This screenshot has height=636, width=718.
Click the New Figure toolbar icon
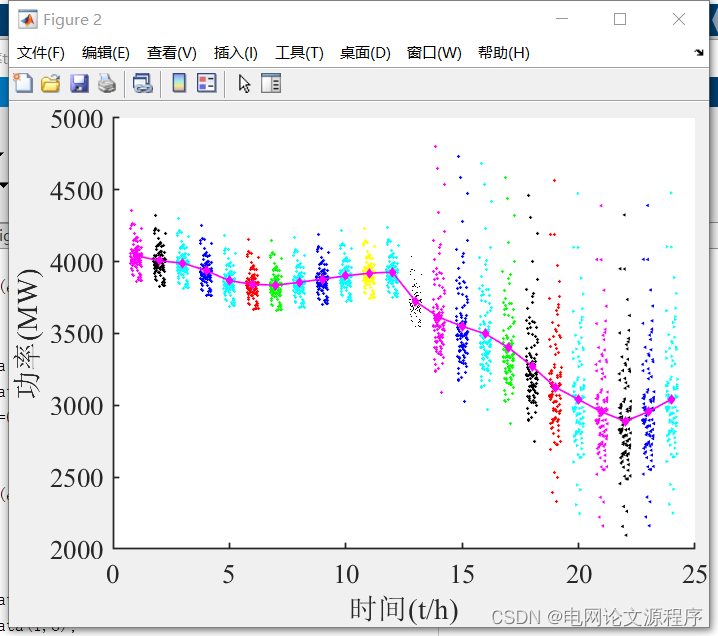[x=23, y=83]
